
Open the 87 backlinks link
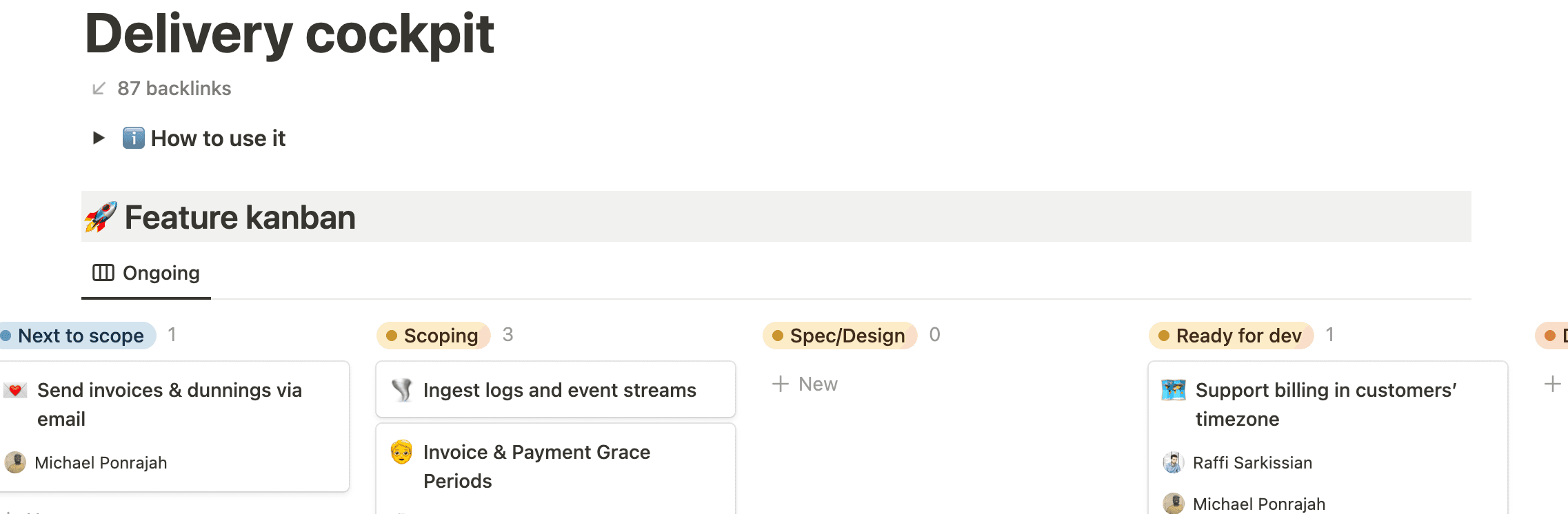(174, 88)
